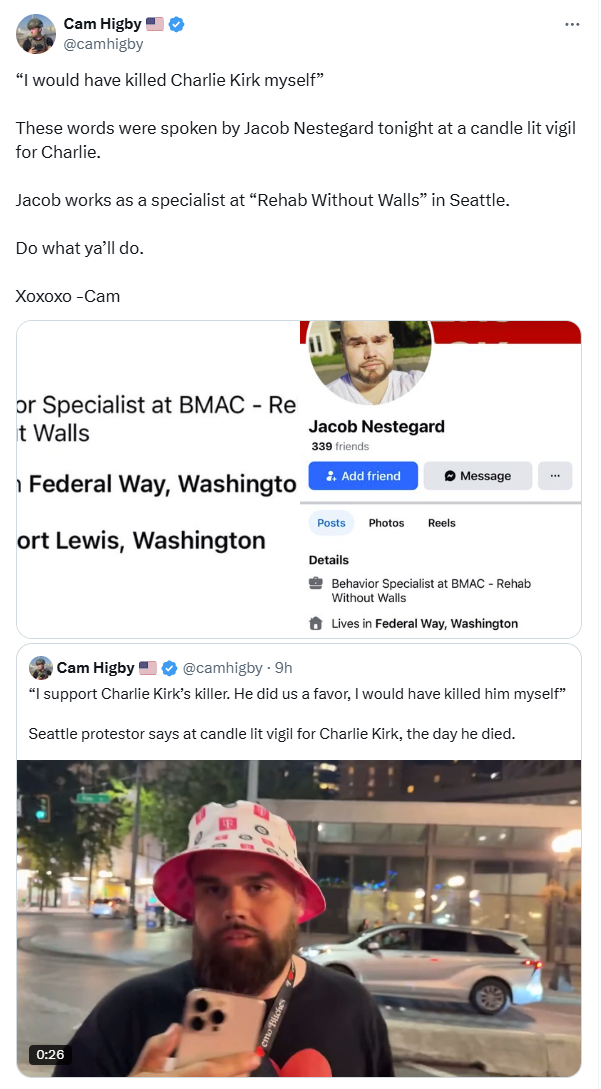The height and width of the screenshot is (1089, 601).
Task: Play the video with 0:26 duration
Action: [299, 918]
